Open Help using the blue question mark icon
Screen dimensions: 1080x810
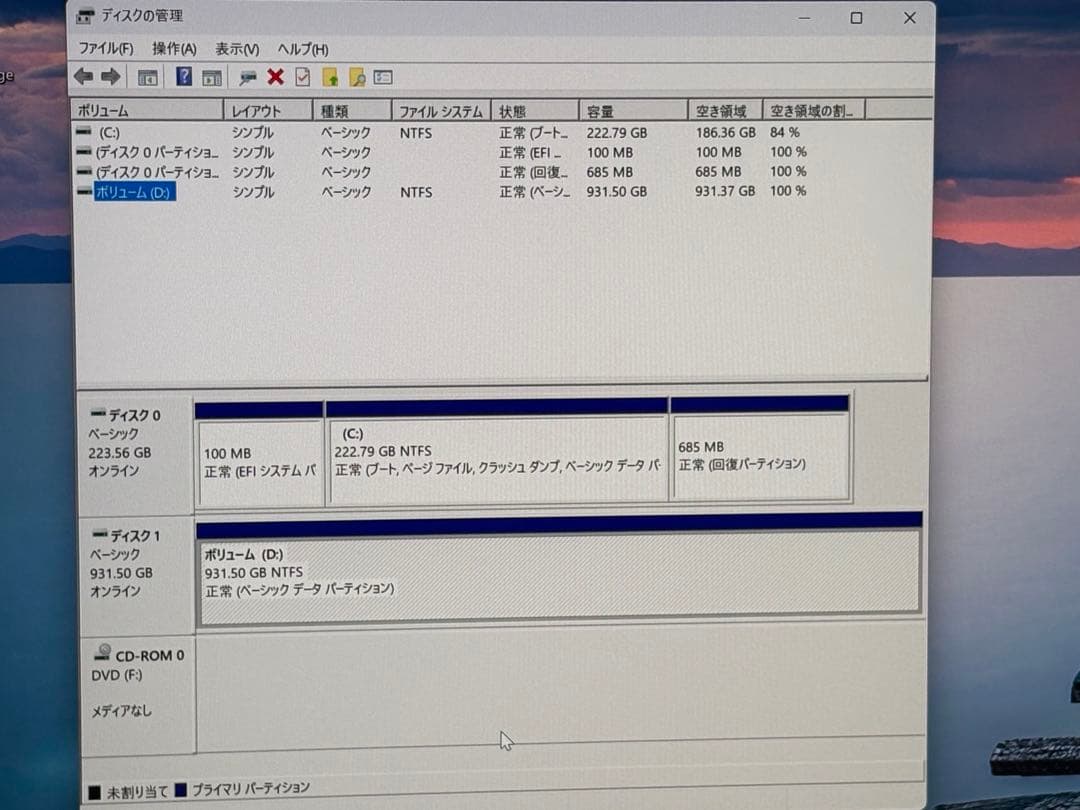click(x=183, y=77)
